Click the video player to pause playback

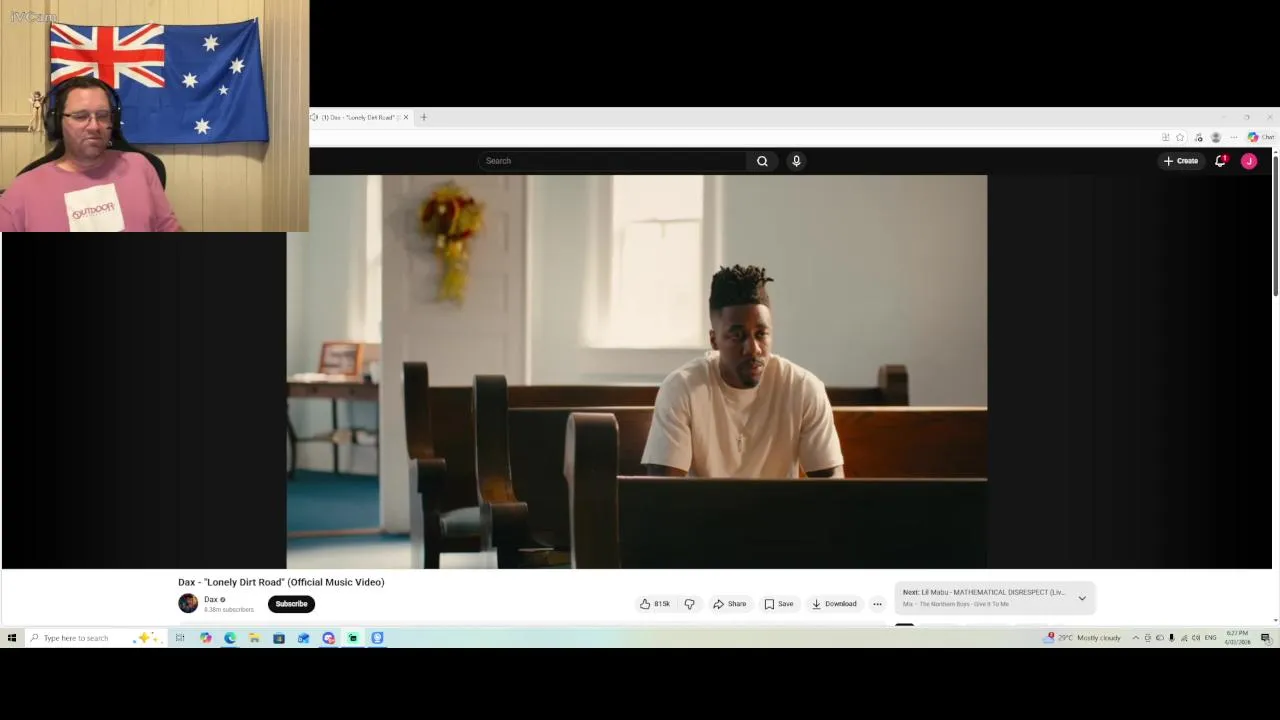click(x=637, y=372)
